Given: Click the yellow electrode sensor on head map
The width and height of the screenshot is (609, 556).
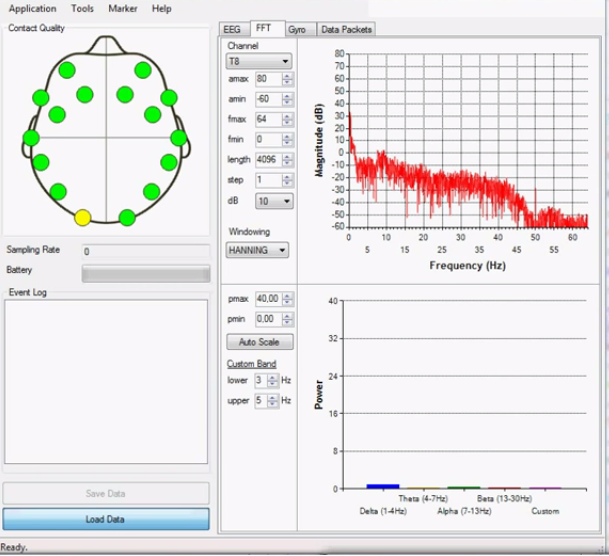Looking at the screenshot, I should 83,217.
